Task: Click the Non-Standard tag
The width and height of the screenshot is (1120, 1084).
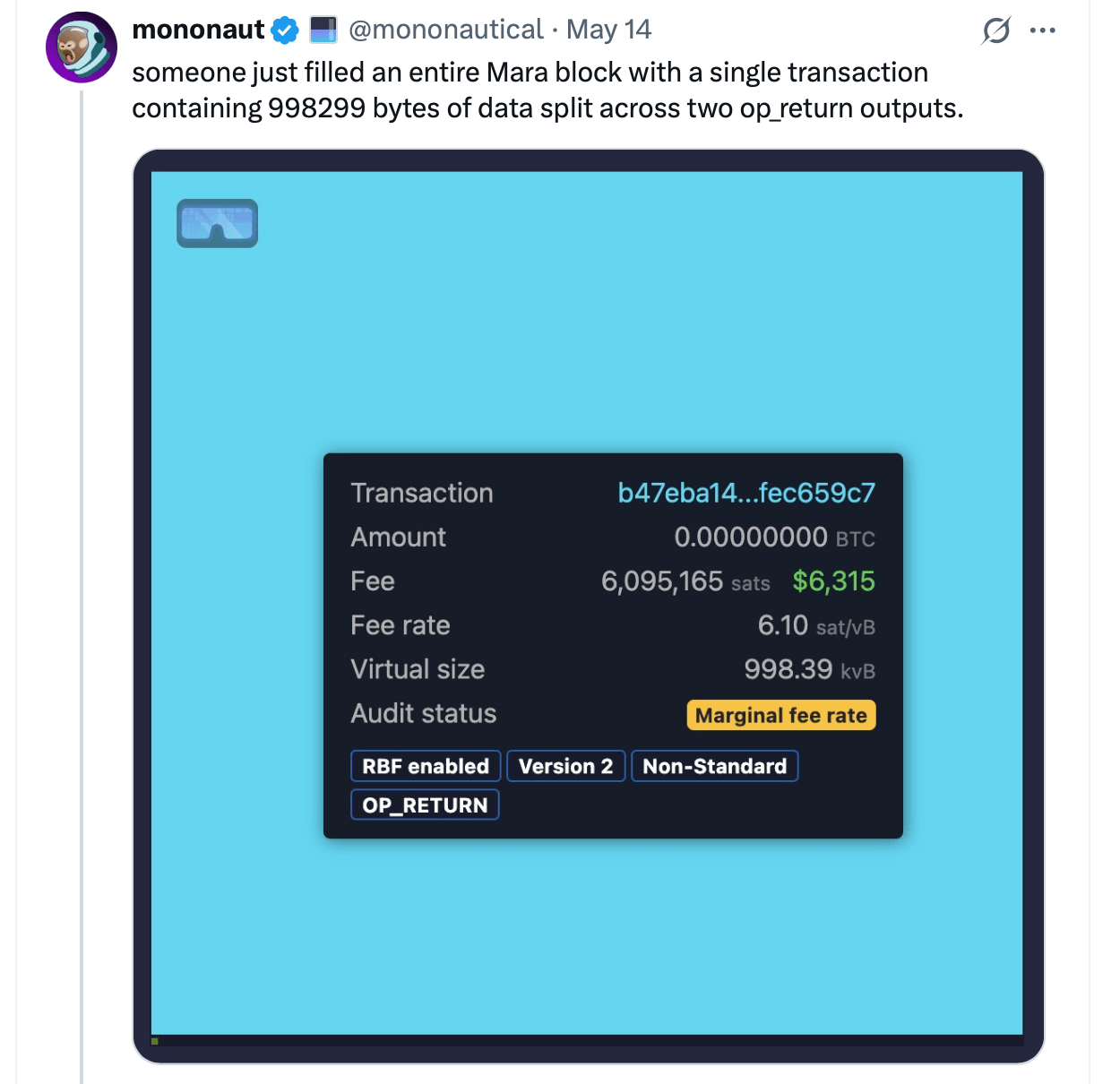Action: [714, 767]
